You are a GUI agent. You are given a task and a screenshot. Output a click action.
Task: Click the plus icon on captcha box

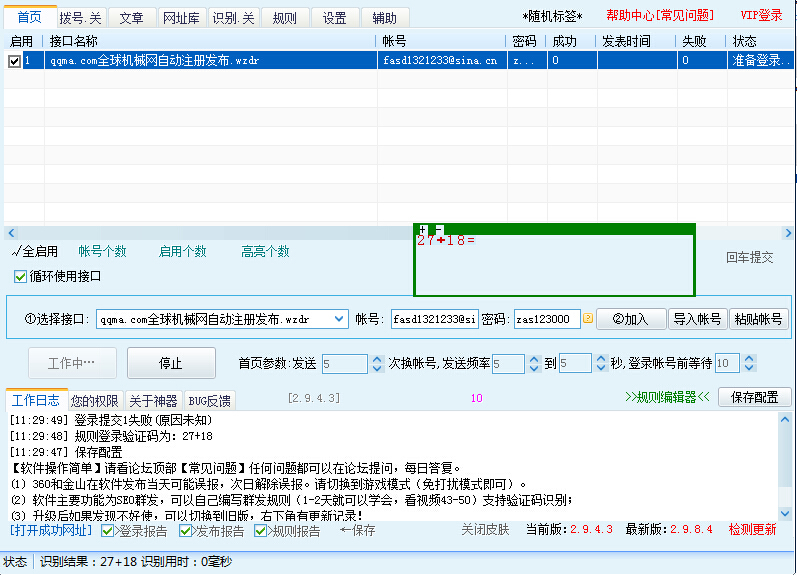pos(422,229)
